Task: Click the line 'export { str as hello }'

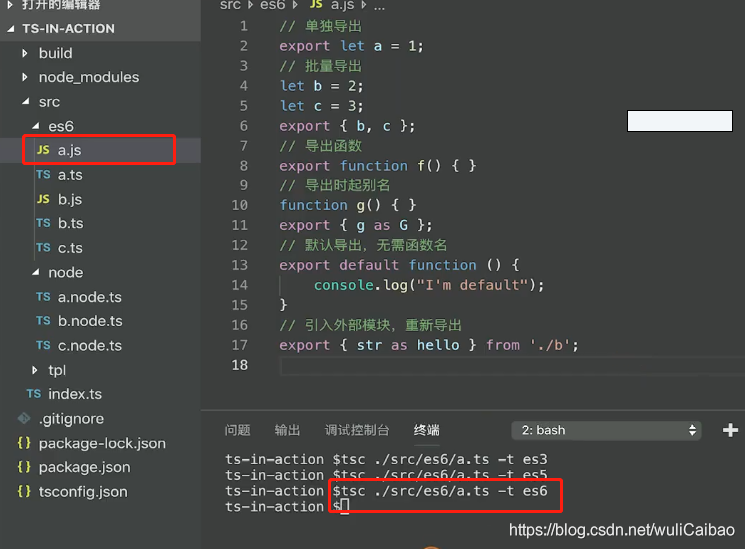Action: pos(429,345)
